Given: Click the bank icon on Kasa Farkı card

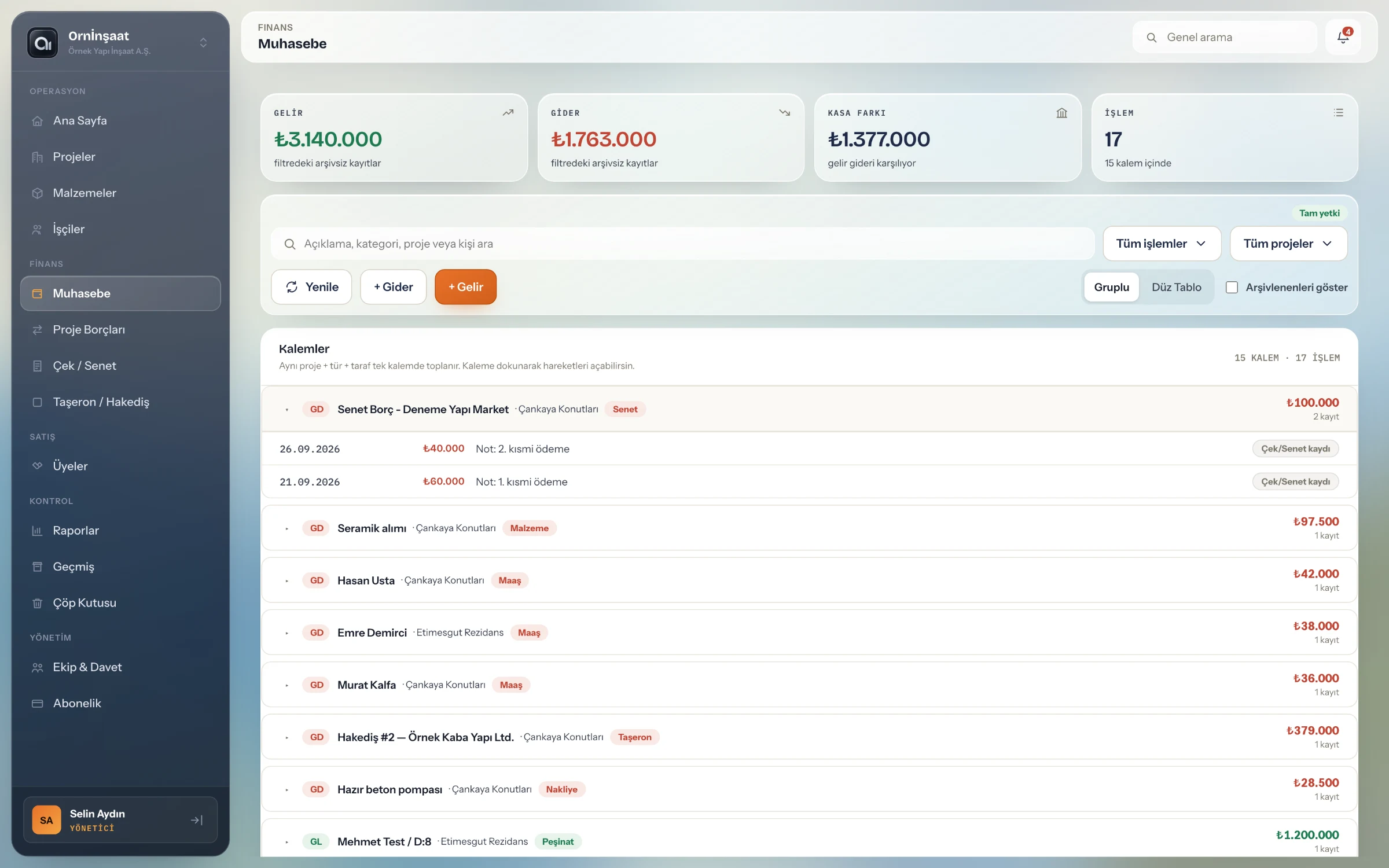Looking at the screenshot, I should [1061, 113].
